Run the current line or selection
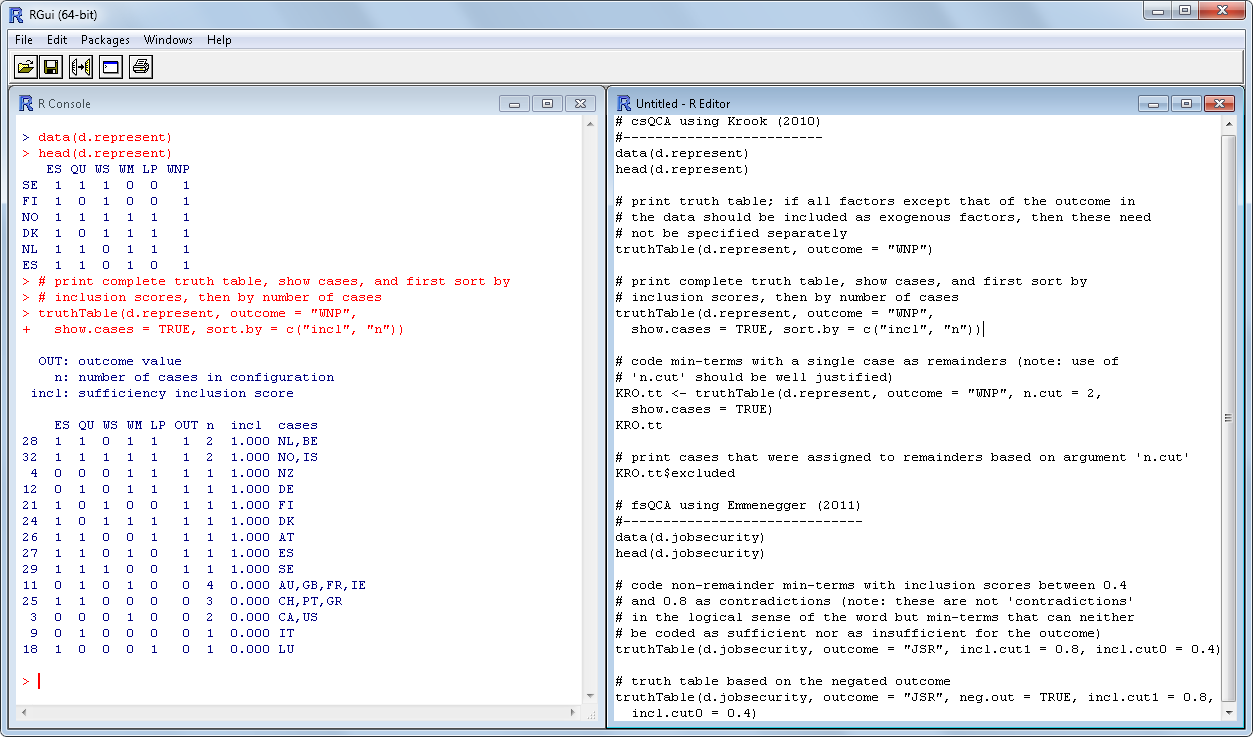1253x737 pixels. point(81,67)
